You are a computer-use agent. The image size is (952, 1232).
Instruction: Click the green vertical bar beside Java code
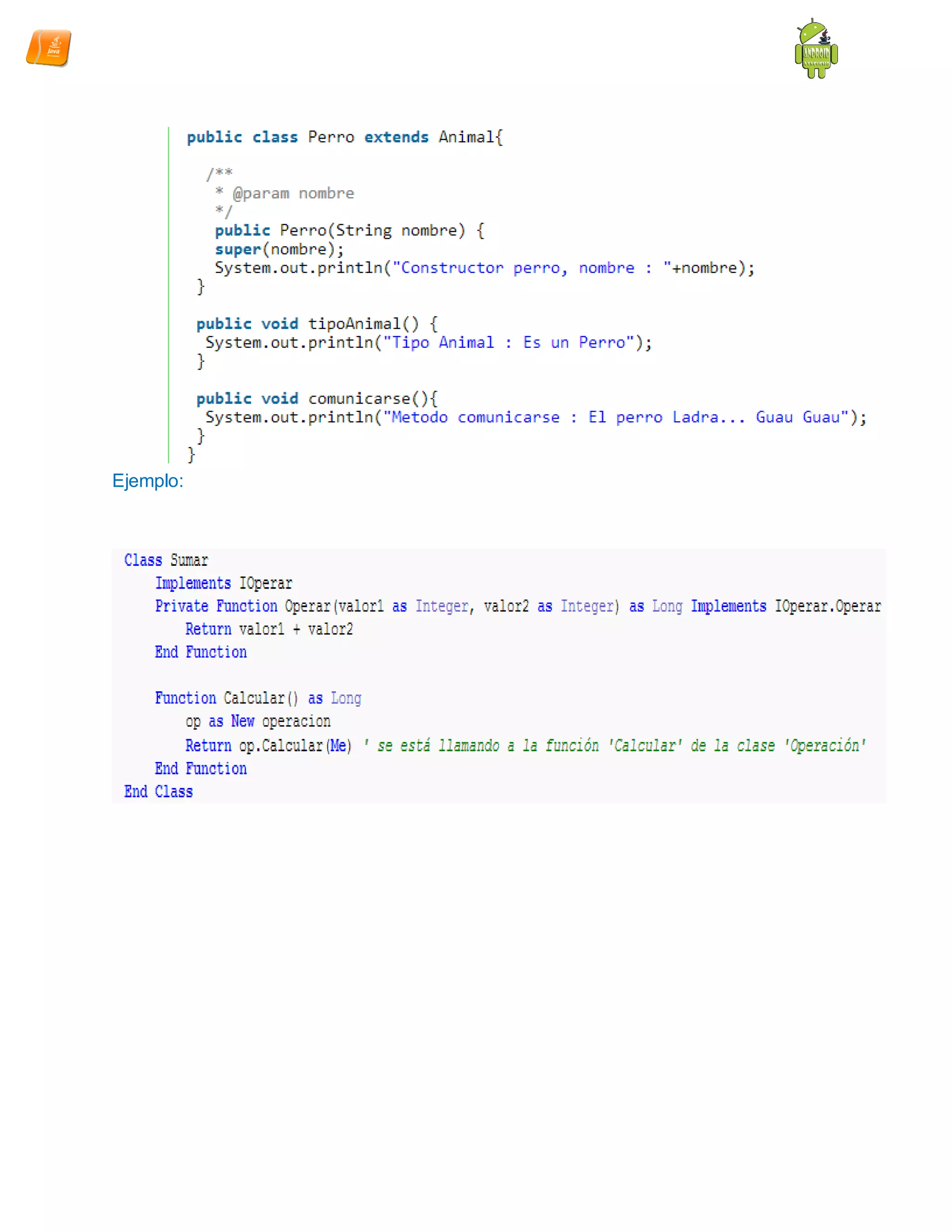(x=169, y=293)
